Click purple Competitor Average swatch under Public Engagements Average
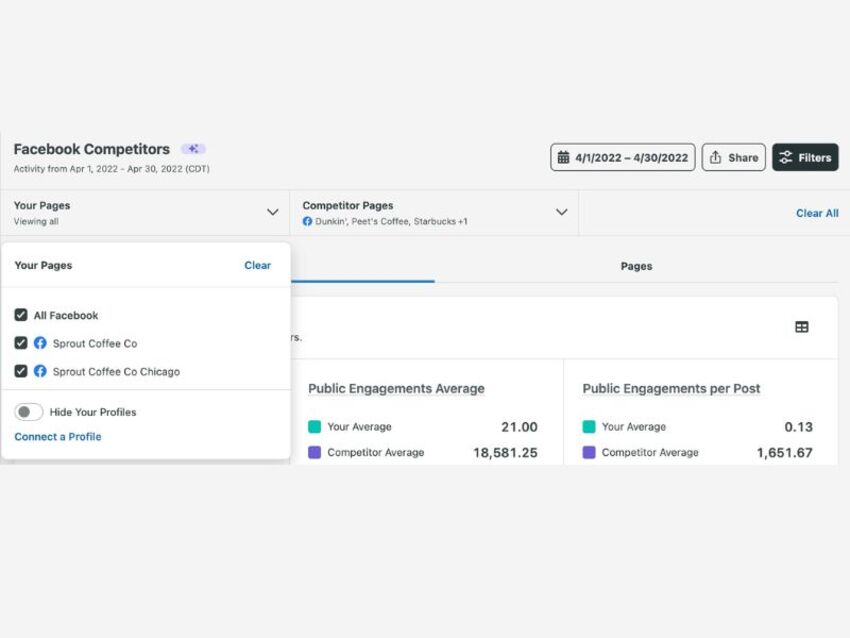 click(314, 452)
